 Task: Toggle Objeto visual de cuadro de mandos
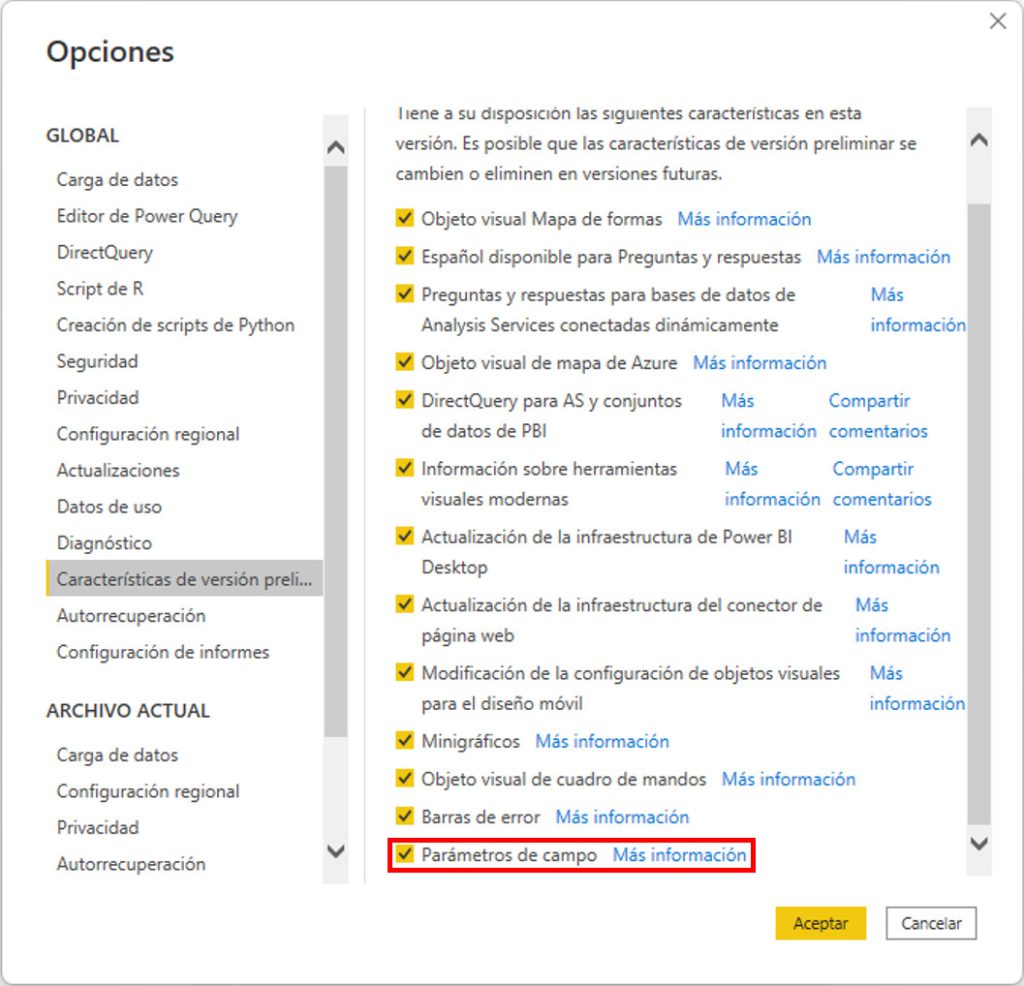click(x=405, y=778)
